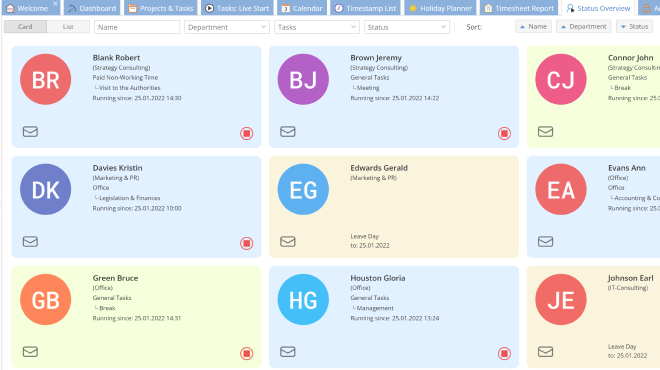Image resolution: width=660 pixels, height=370 pixels.
Task: Sort cards by Department
Action: coord(583,27)
